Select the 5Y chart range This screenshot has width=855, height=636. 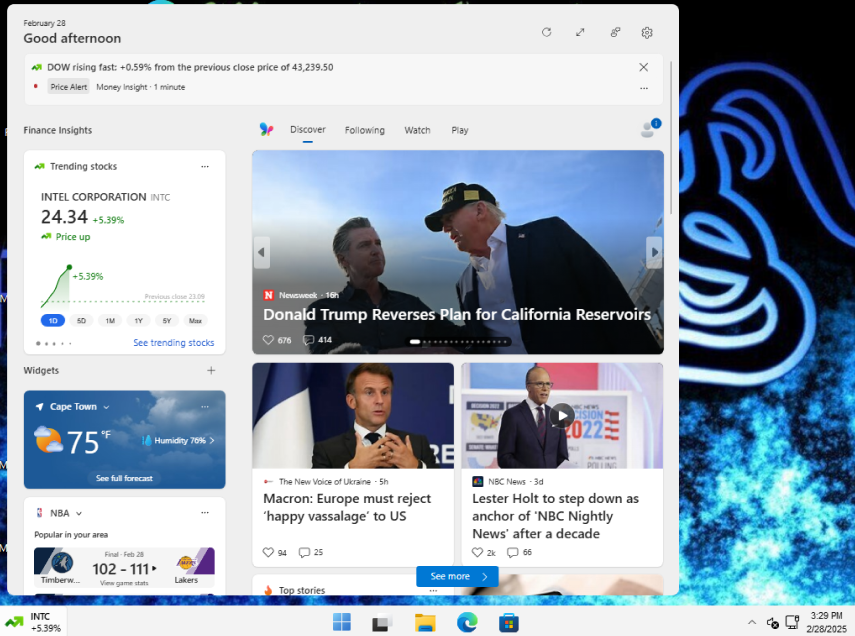167,321
